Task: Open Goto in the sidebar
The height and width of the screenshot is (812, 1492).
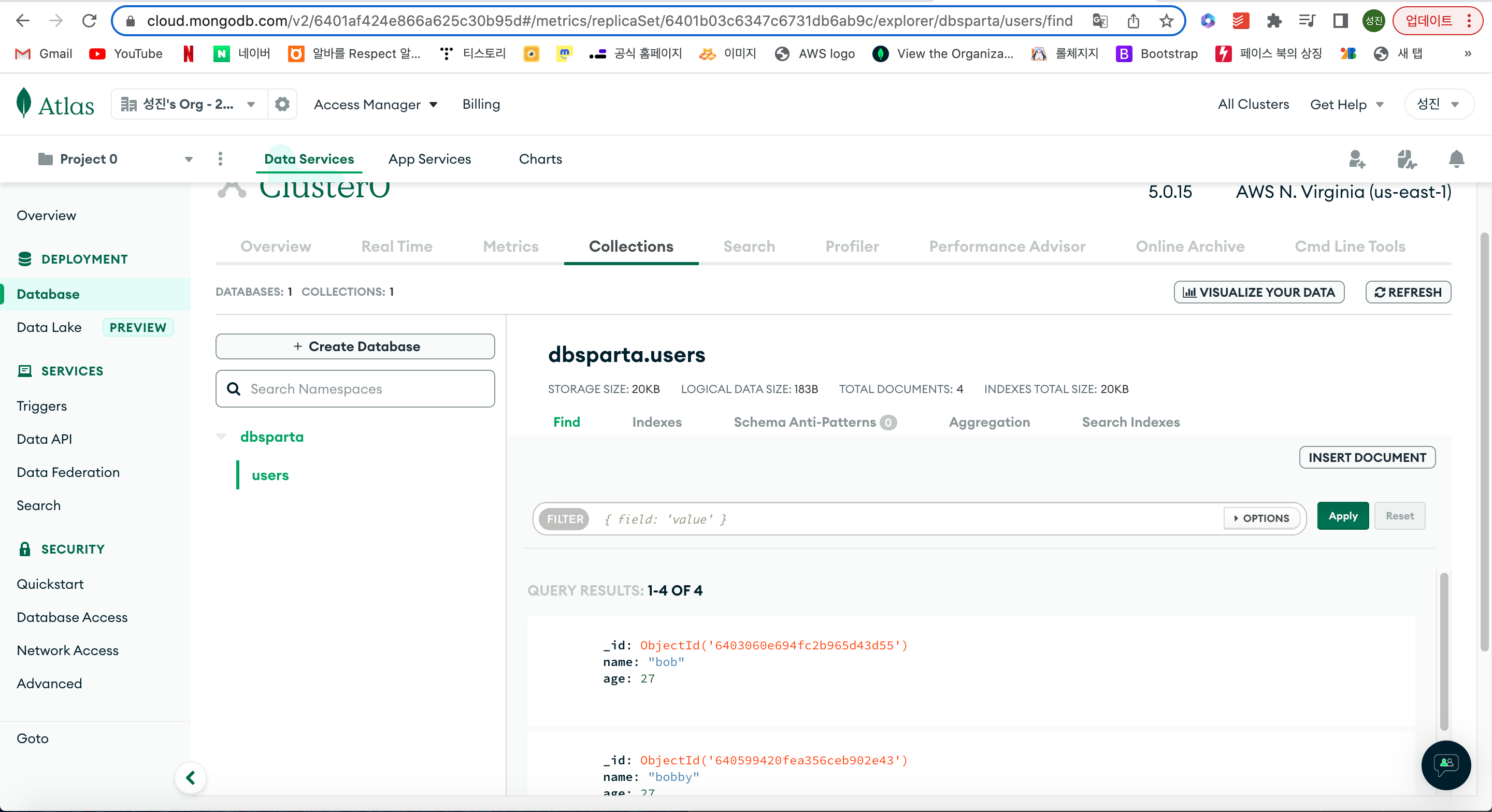Action: [33, 738]
